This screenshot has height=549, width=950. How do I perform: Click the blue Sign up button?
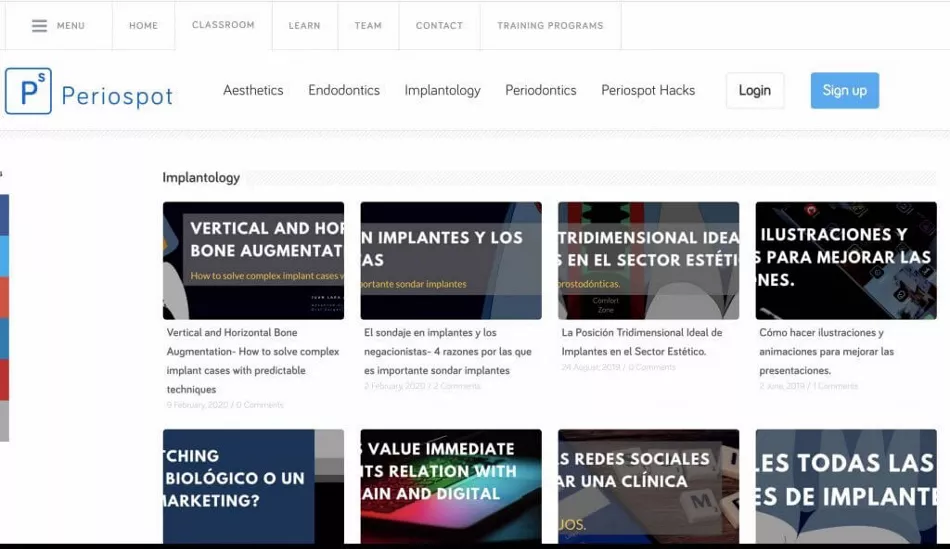point(845,90)
